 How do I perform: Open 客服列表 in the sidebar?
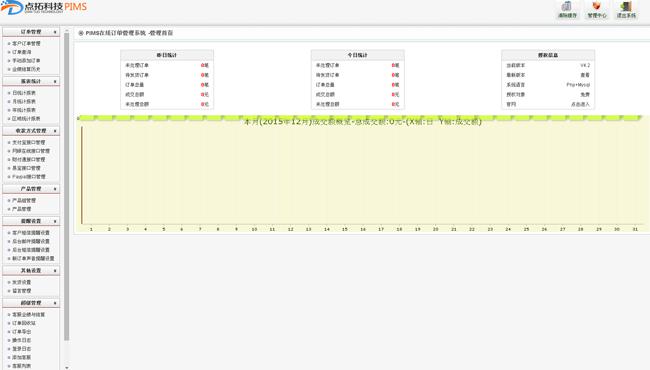22,366
